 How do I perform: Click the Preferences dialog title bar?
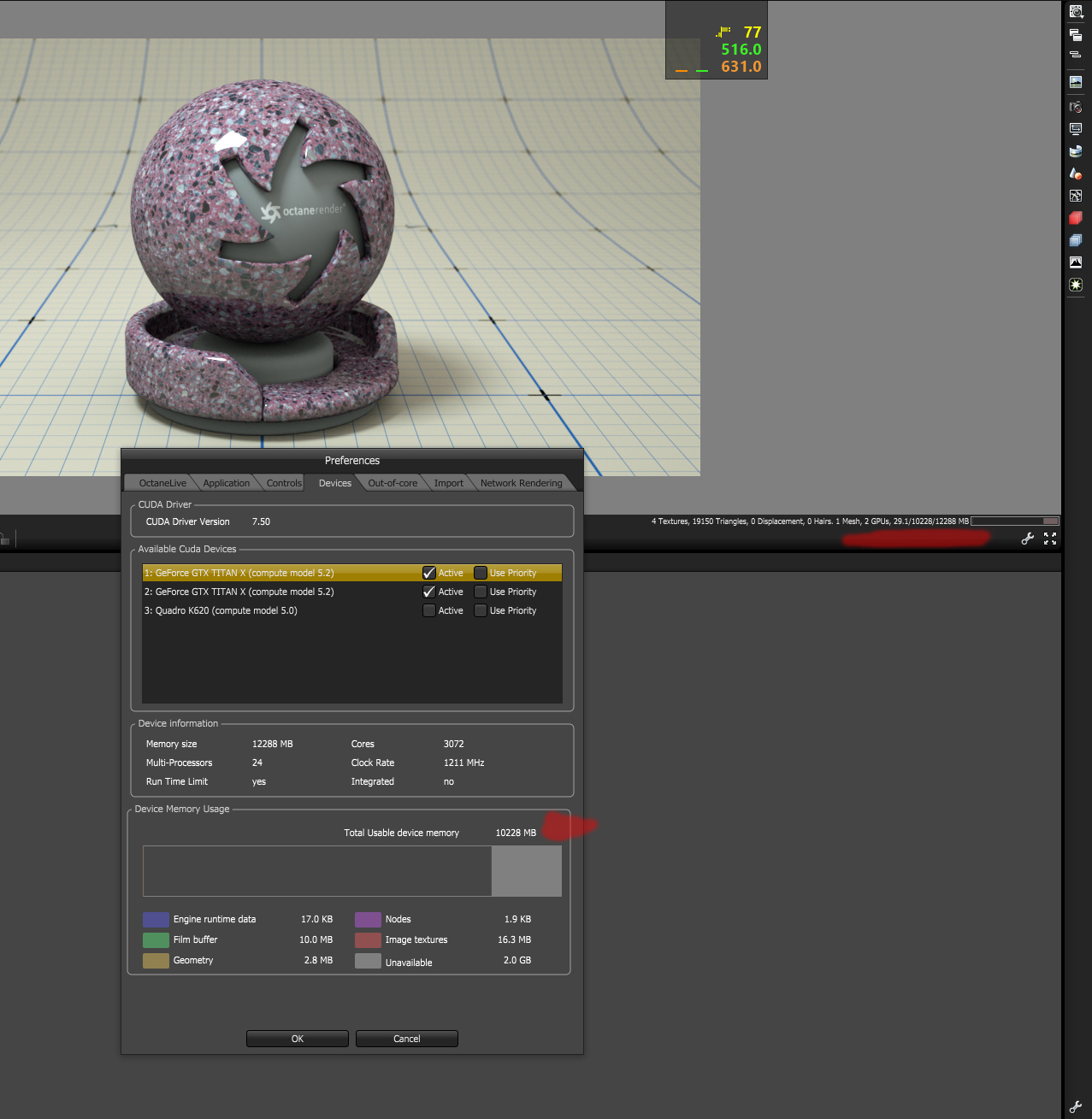tap(352, 460)
